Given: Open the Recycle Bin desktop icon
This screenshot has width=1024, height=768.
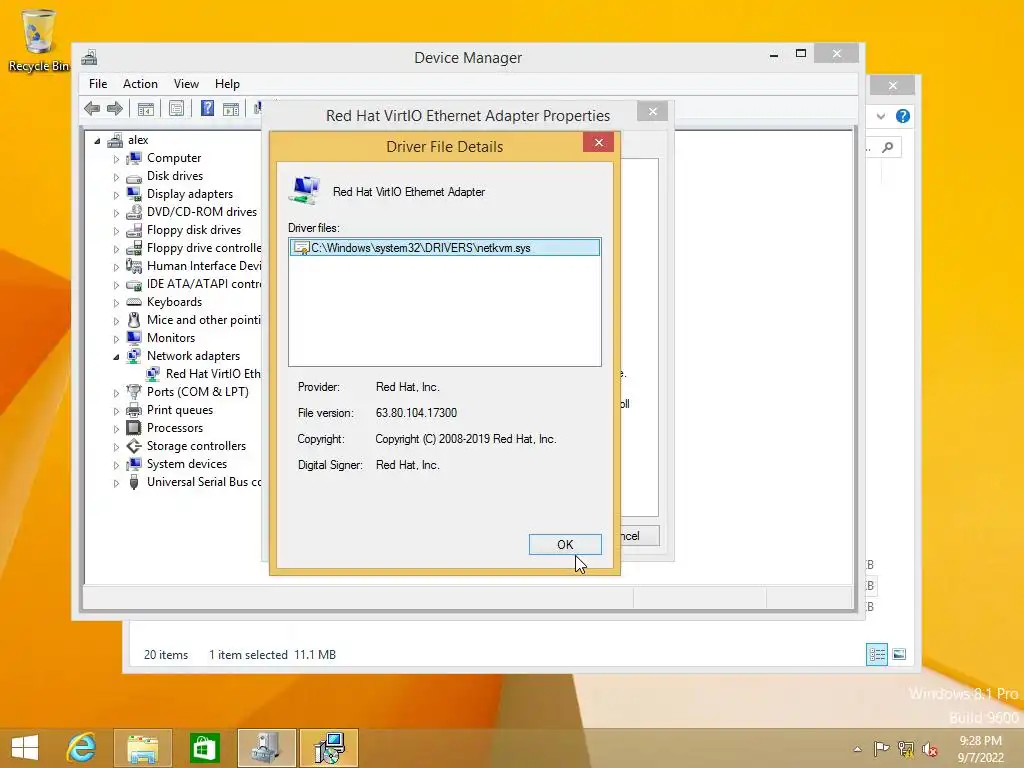Looking at the screenshot, I should (x=39, y=39).
